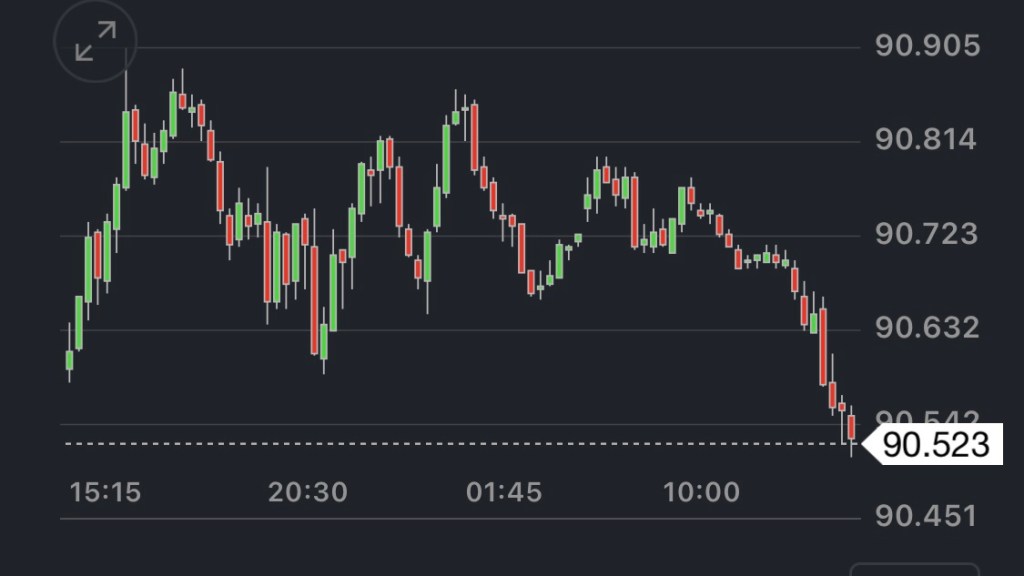
Task: Select the 90.814 price level label
Action: click(927, 140)
